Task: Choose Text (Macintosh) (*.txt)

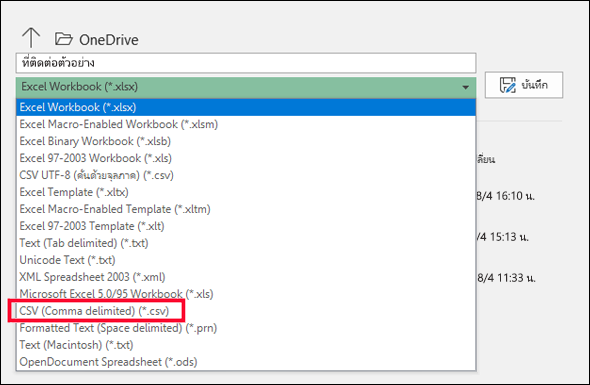Action: click(x=246, y=345)
